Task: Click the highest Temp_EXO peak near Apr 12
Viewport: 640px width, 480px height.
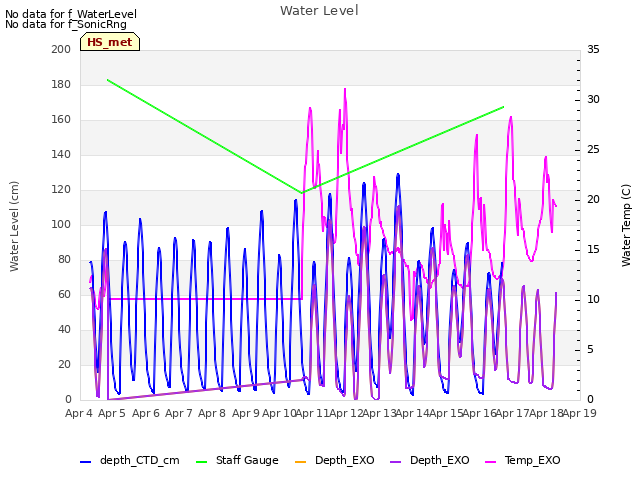Action: (x=345, y=89)
